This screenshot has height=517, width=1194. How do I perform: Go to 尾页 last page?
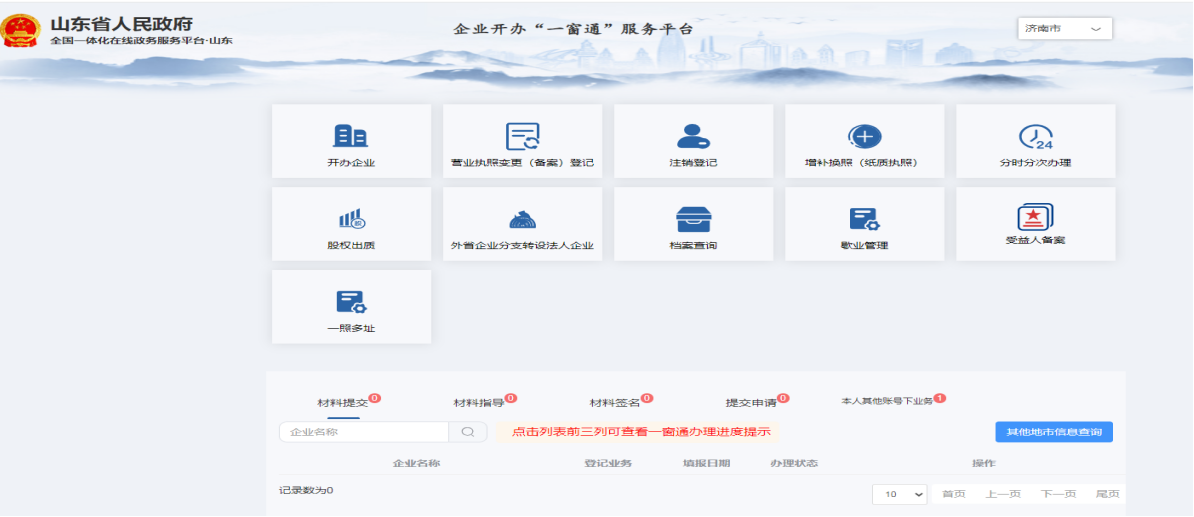[1107, 494]
